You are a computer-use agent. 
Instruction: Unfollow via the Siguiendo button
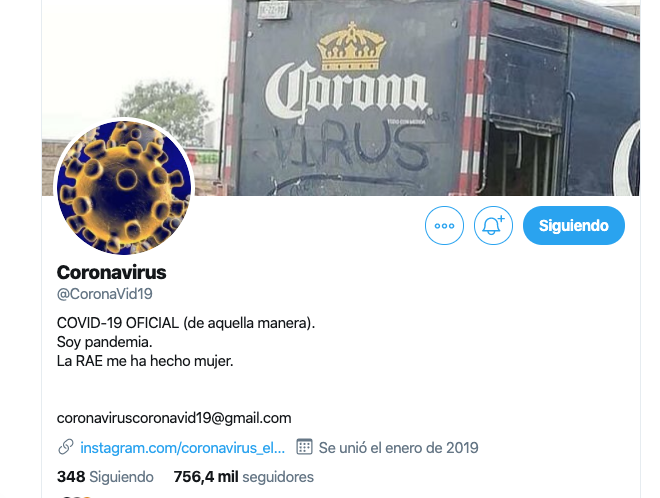tap(574, 226)
